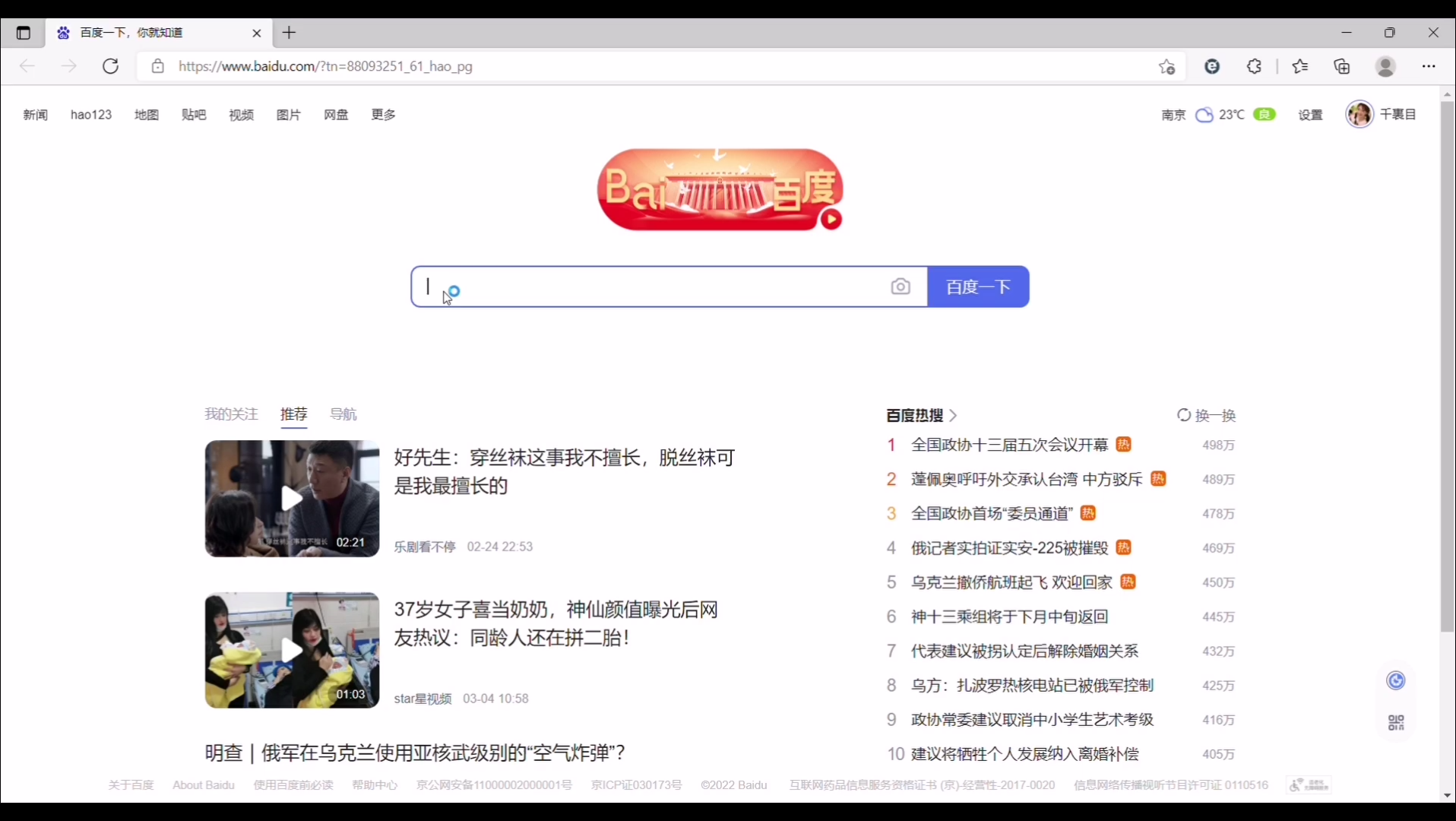Open the 网盘 link
The width and height of the screenshot is (1456, 821).
tap(336, 115)
